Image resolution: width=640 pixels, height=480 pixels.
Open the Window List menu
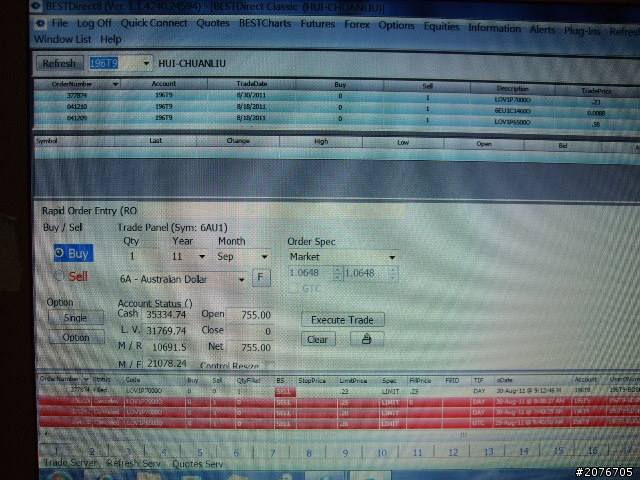[x=62, y=39]
